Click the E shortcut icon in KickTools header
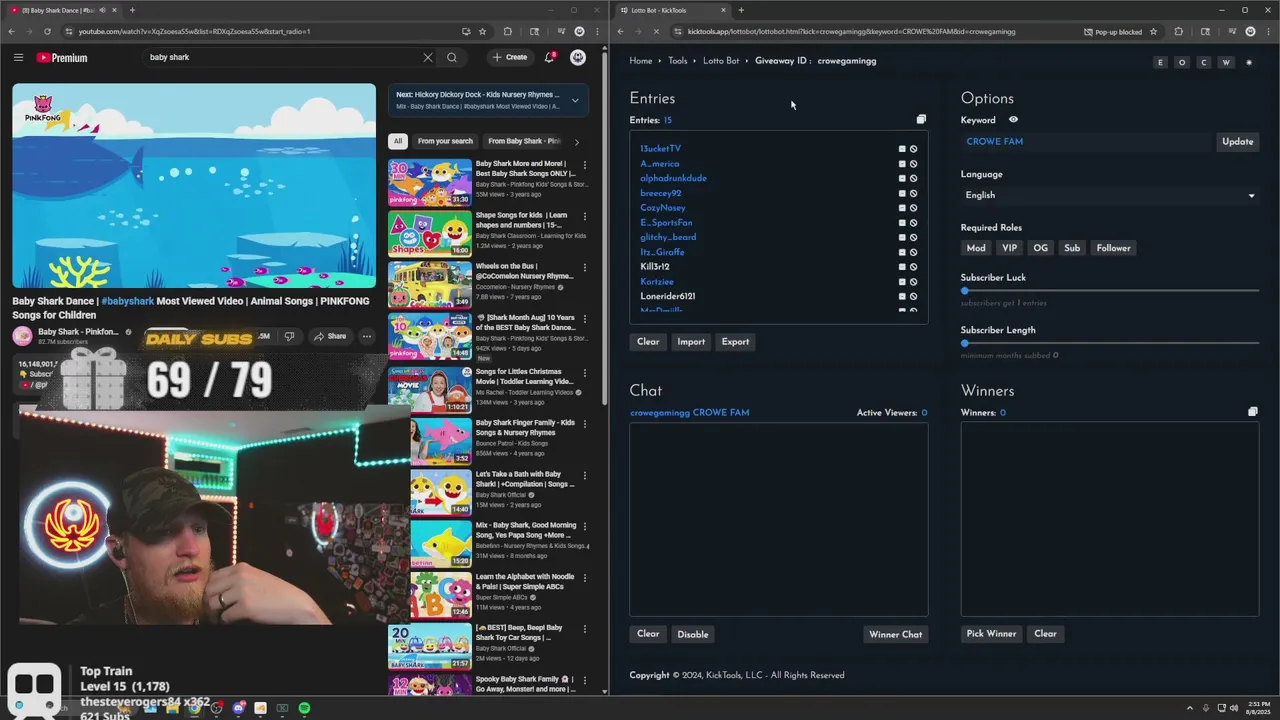The width and height of the screenshot is (1280, 720). (1160, 62)
